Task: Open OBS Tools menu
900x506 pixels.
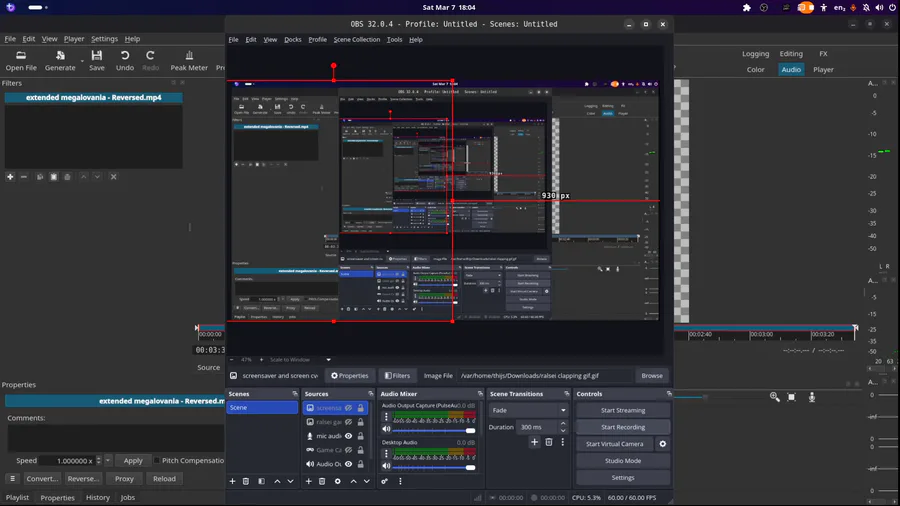Action: [x=394, y=40]
